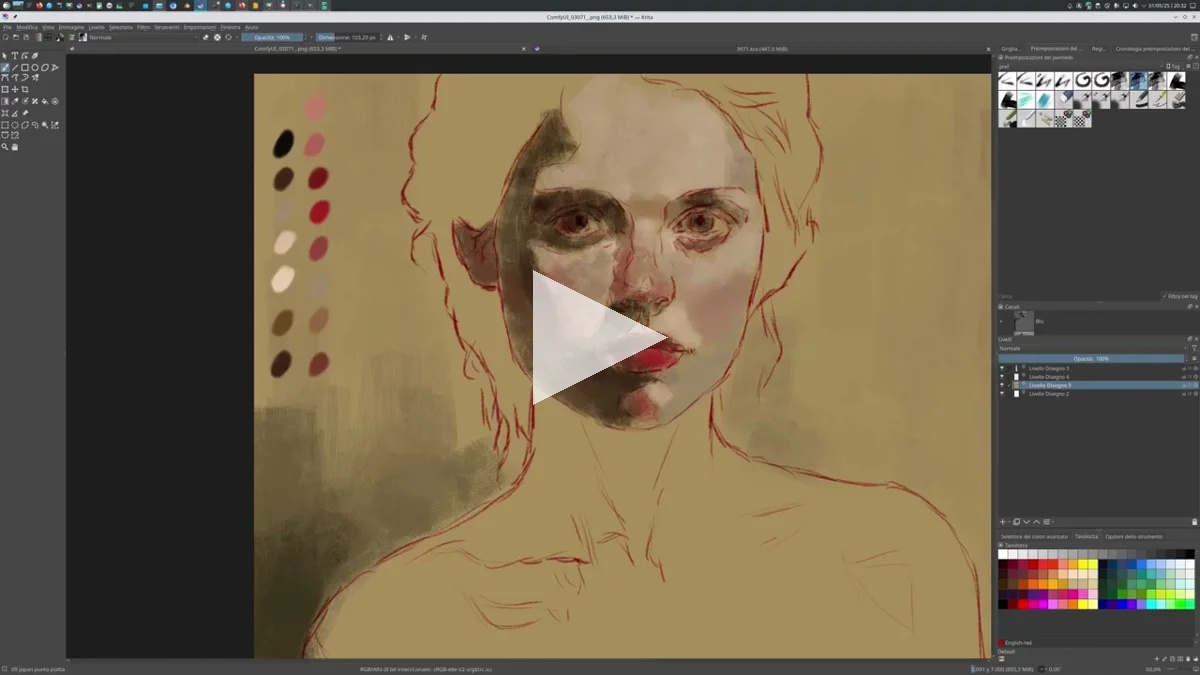Select the Freehand Brush tool
Screen dimensions: 1200x675
[5, 68]
